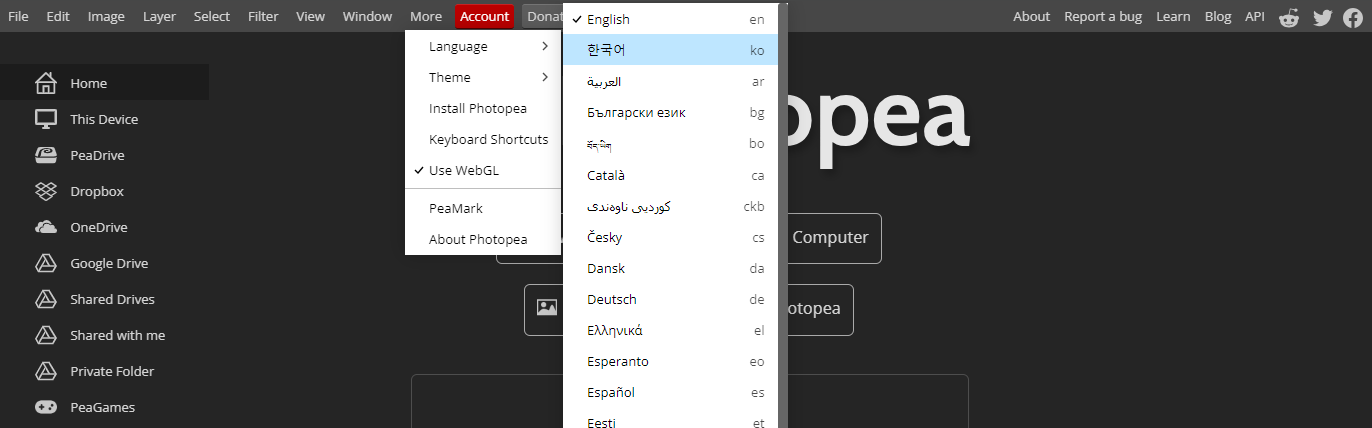Image resolution: width=1372 pixels, height=428 pixels.
Task: Click the red Account button
Action: click(x=485, y=16)
